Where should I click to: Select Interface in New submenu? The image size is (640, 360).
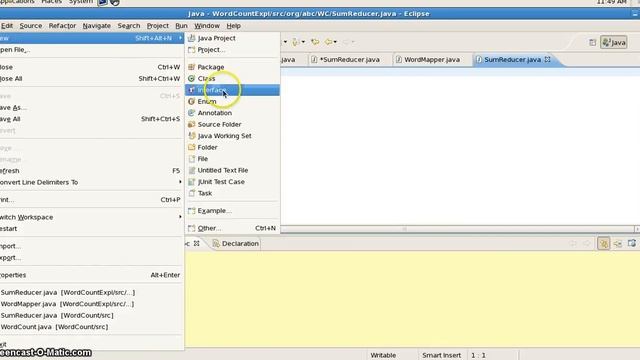[x=232, y=90]
